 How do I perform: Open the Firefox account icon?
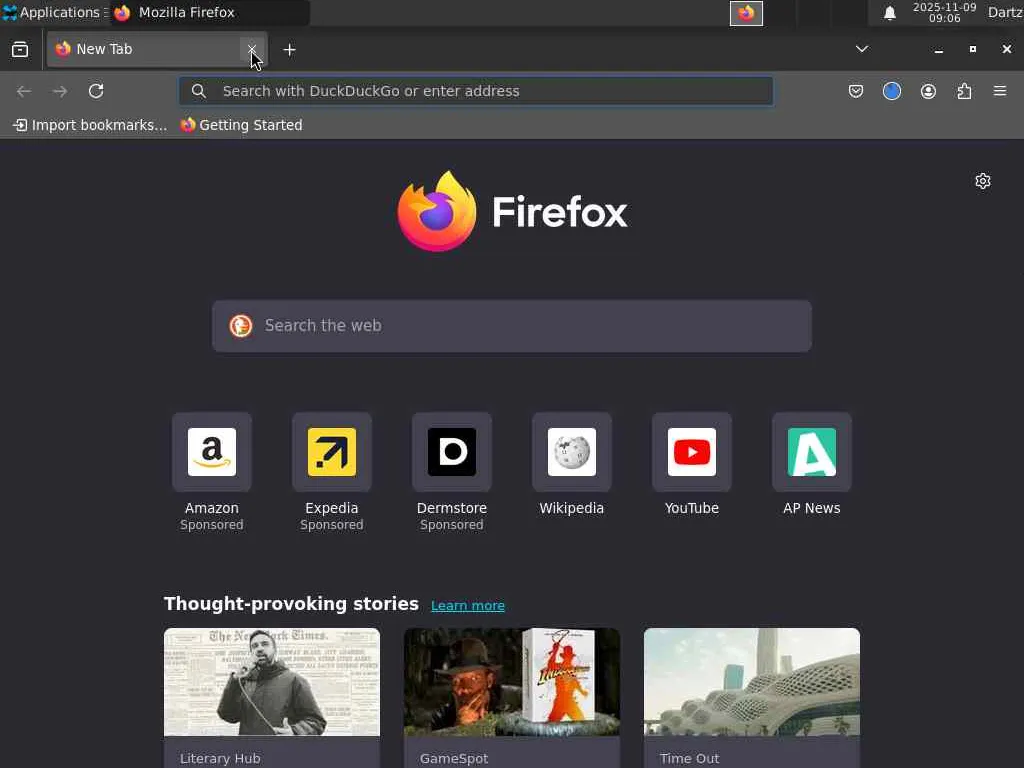928,91
